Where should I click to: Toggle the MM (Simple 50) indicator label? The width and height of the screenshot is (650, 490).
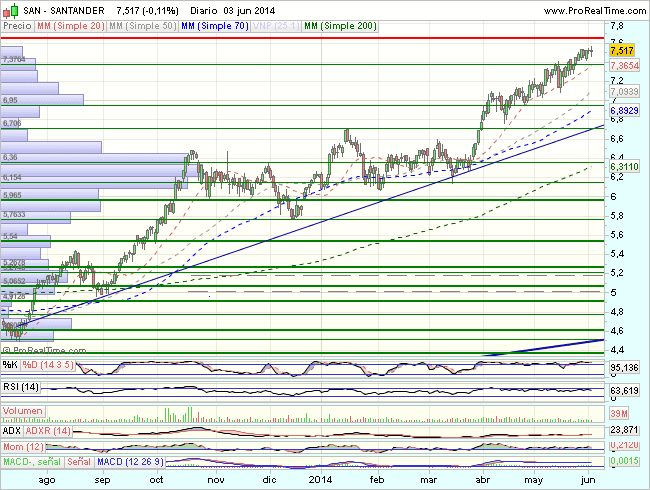pos(139,26)
